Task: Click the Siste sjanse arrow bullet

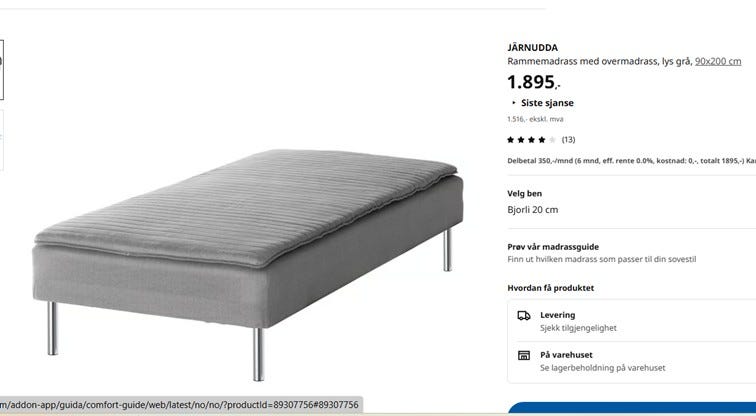Action: point(513,103)
